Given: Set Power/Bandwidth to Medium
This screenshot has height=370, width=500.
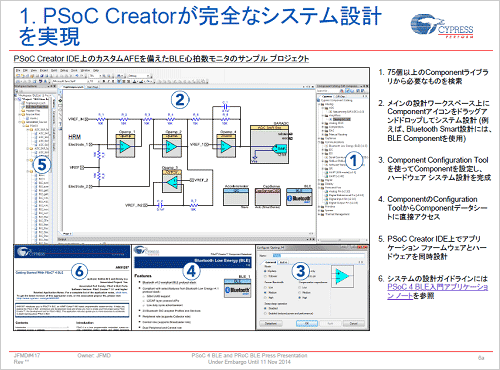Looking at the screenshot, I should tap(266, 292).
